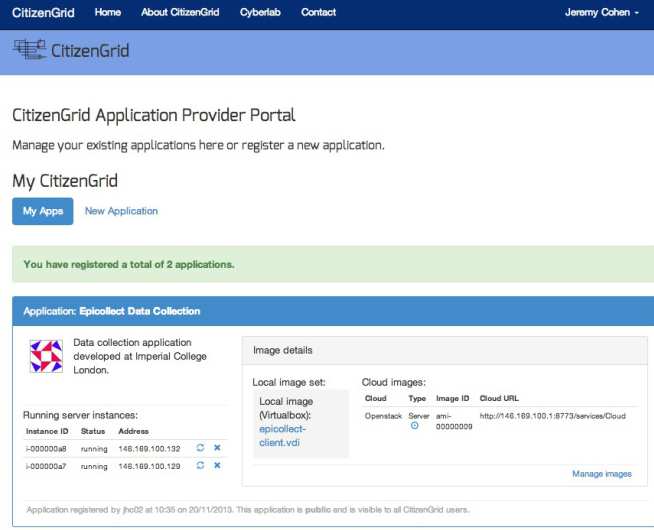Click the Cloud URL for Openstack image

pos(552,415)
